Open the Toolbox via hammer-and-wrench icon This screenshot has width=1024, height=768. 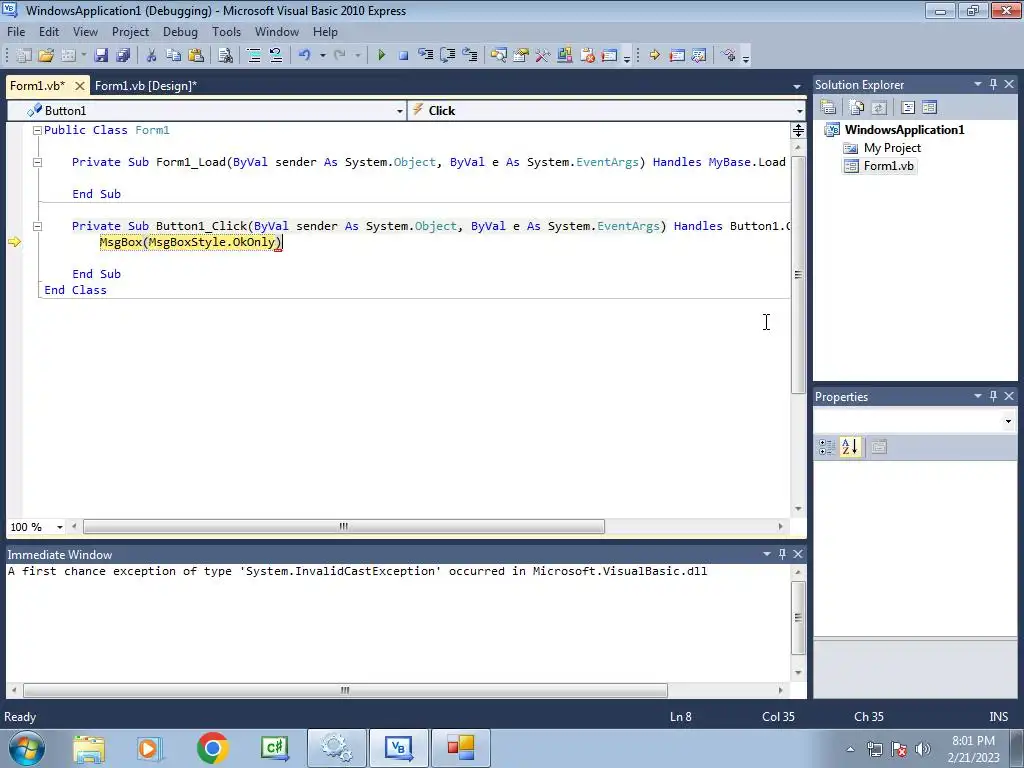(542, 56)
